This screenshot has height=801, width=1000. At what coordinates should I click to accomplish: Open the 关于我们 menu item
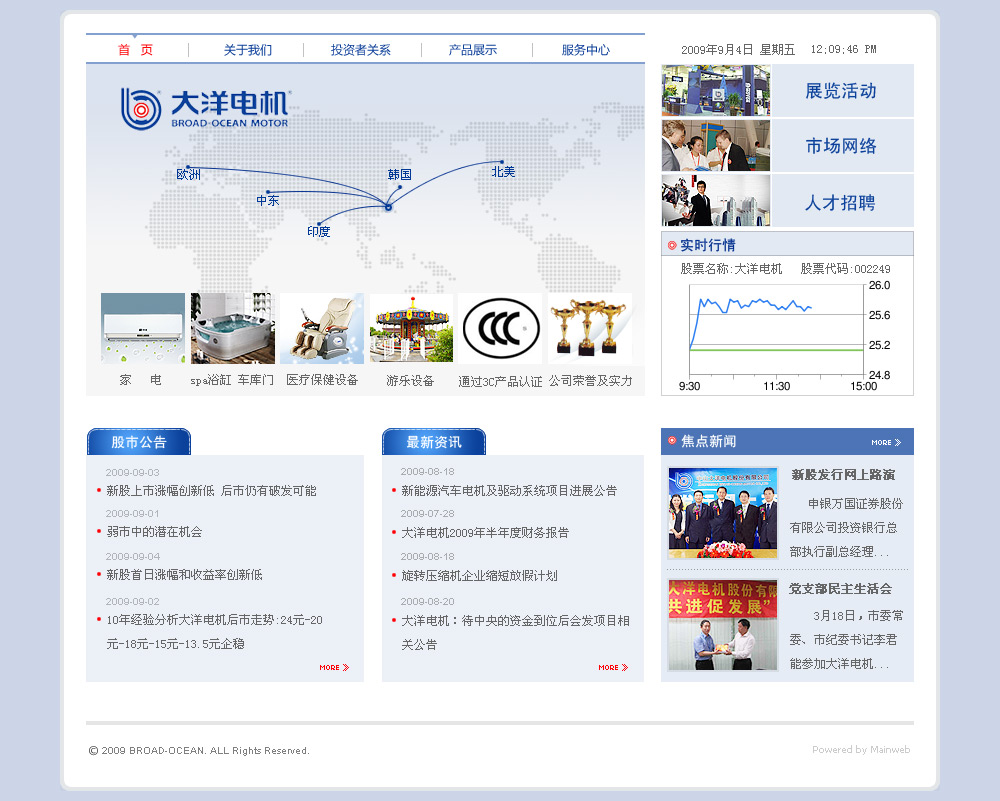click(247, 50)
